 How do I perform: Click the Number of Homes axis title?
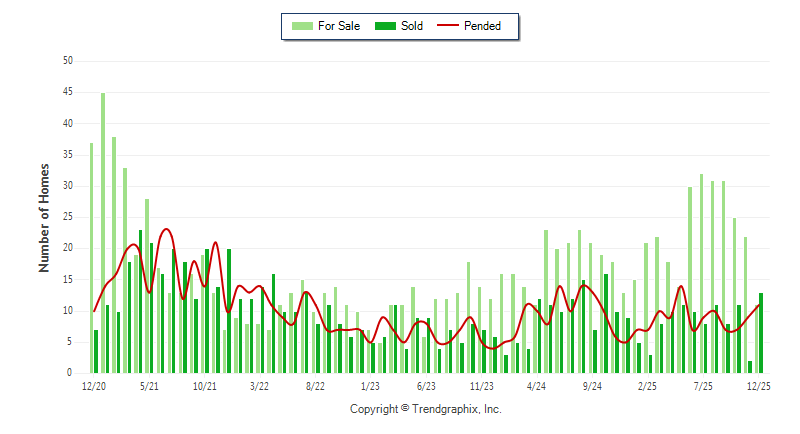tap(44, 217)
